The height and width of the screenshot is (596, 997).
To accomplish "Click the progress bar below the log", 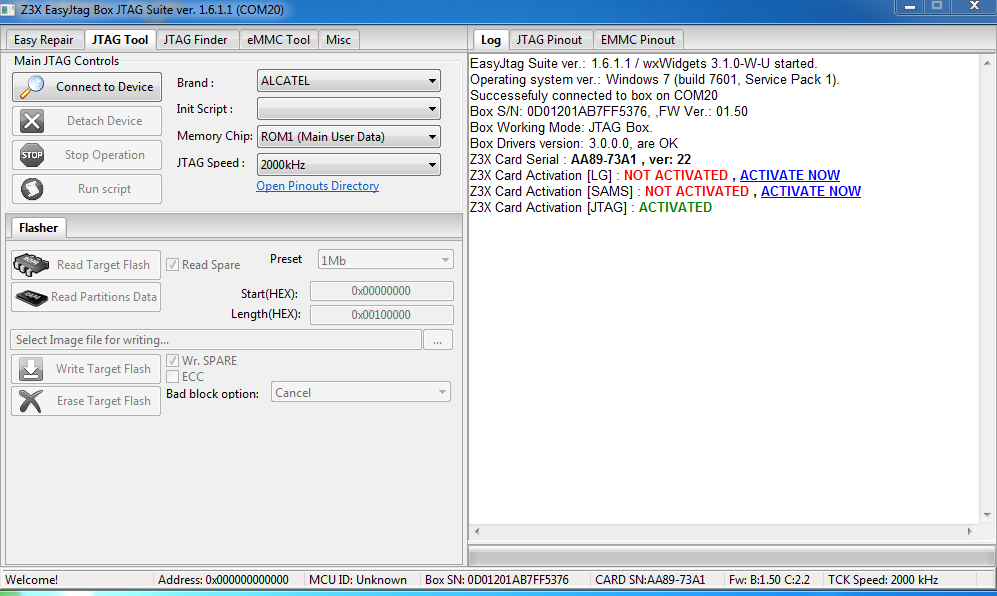I will click(732, 557).
